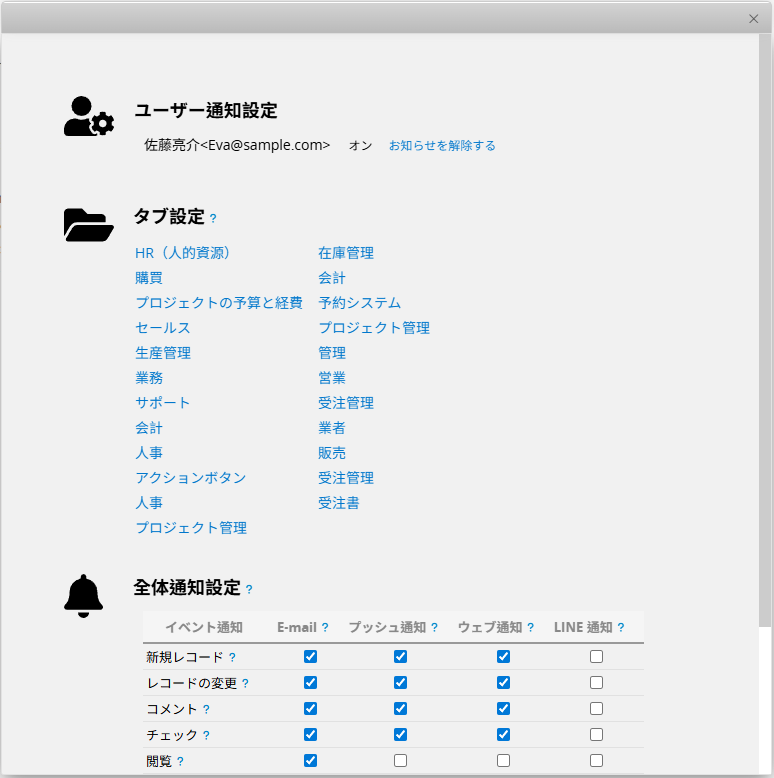Image resolution: width=774 pixels, height=778 pixels.
Task: Open the 受注書 tab link
Action: click(x=339, y=503)
